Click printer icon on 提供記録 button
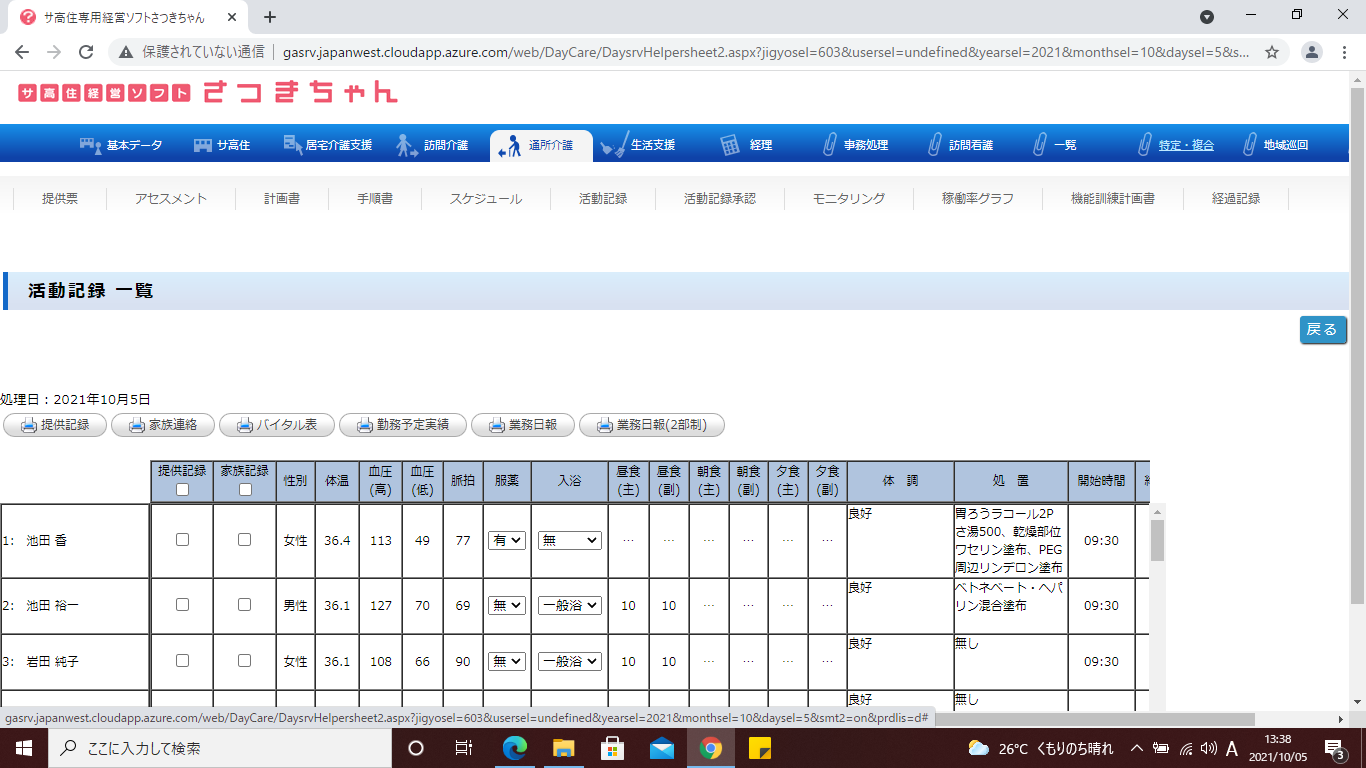Image resolution: width=1366 pixels, height=768 pixels. tap(29, 425)
